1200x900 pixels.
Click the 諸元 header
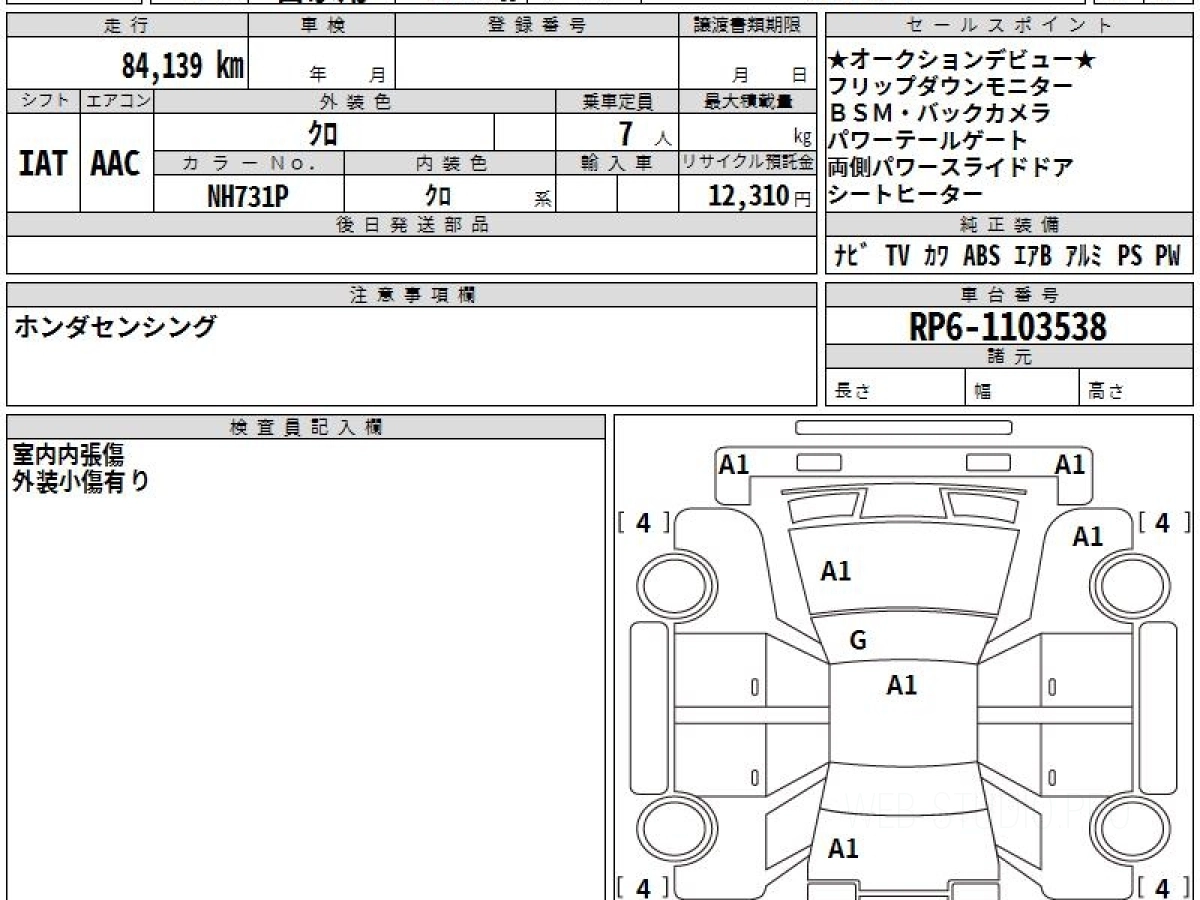click(1009, 357)
